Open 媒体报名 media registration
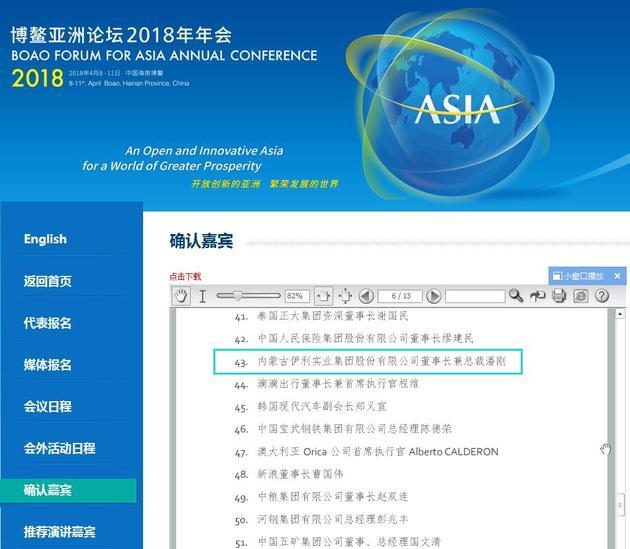This screenshot has width=630, height=549. pos(47,365)
